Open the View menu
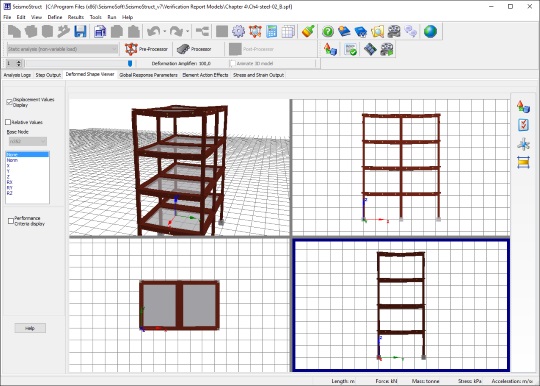Image resolution: width=540 pixels, height=386 pixels. tap(36, 17)
